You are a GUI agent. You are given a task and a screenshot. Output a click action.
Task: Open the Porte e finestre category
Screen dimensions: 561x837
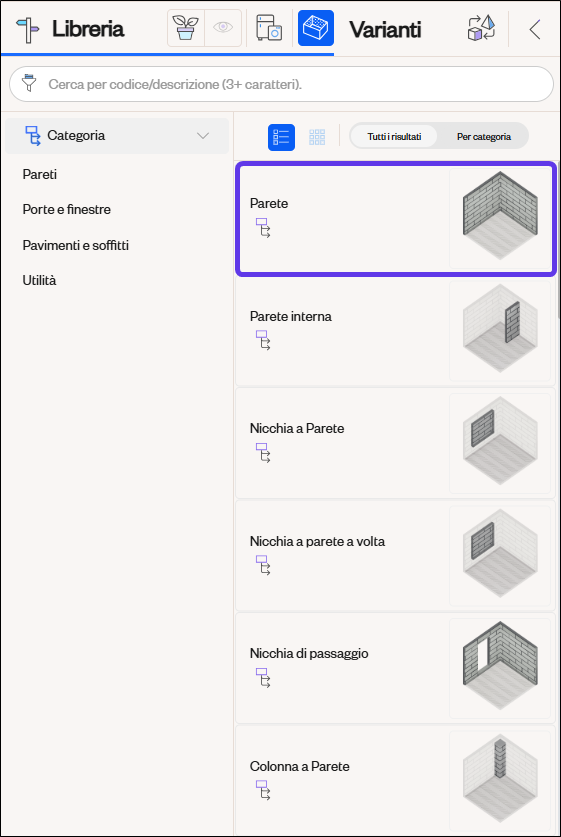[x=67, y=209]
